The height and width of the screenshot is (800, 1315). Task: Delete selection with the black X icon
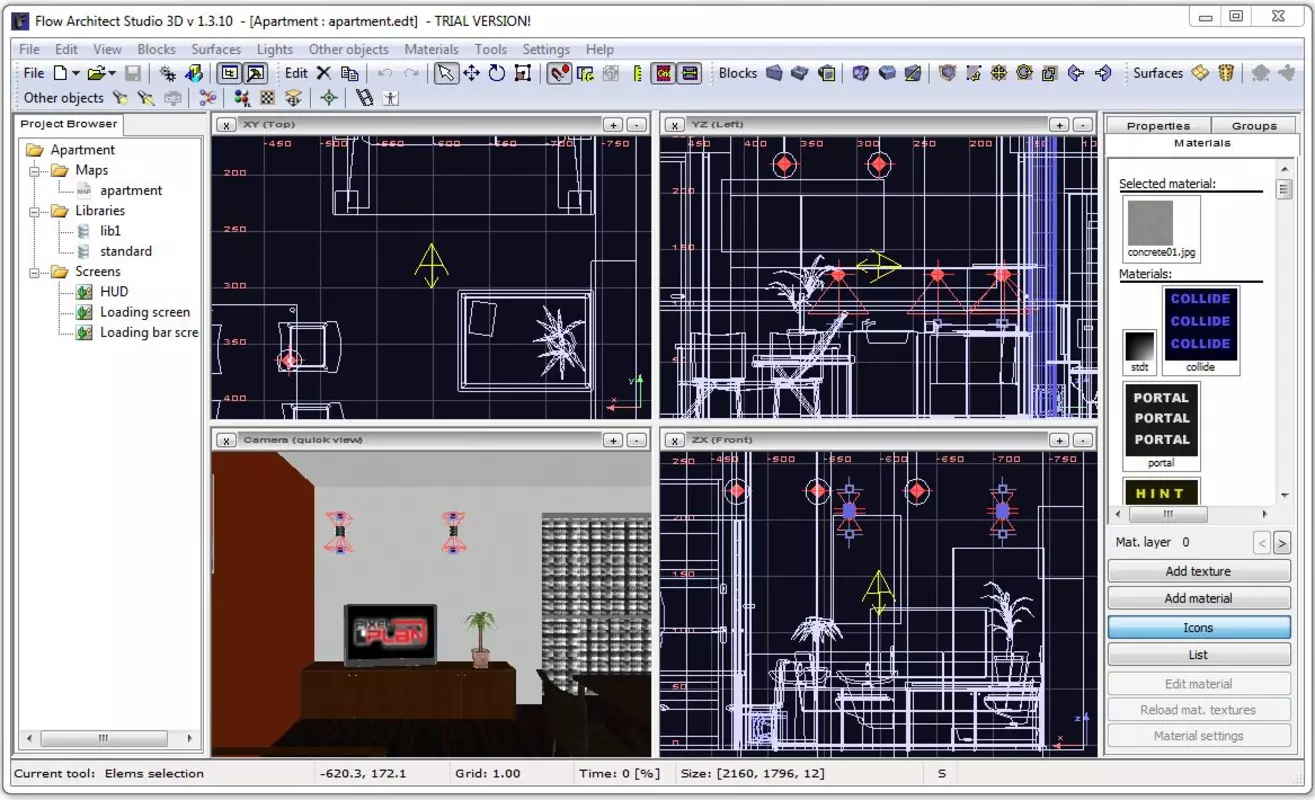point(323,73)
